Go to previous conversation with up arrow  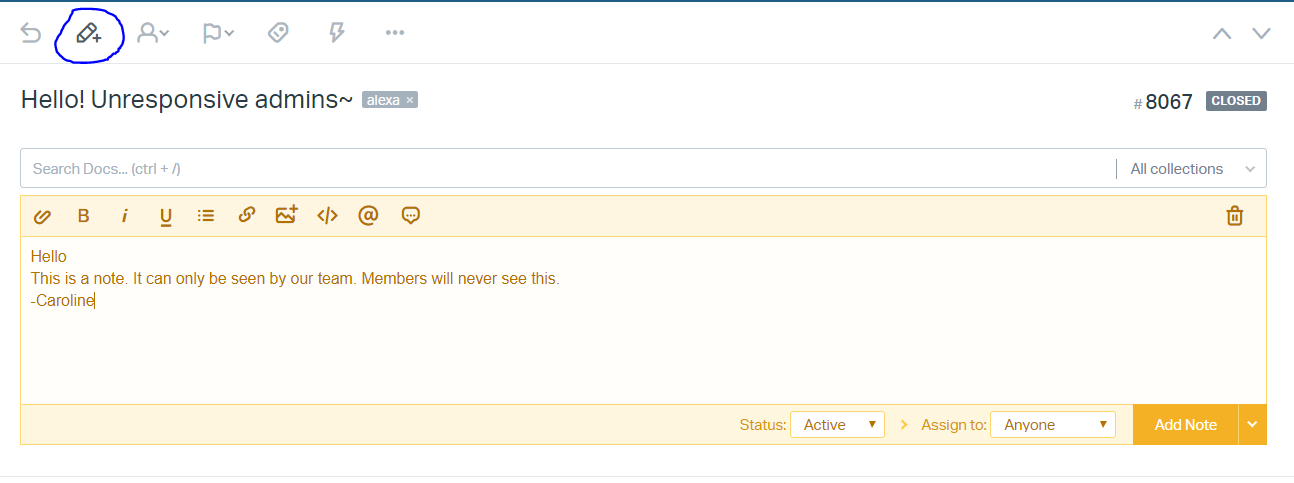(1222, 34)
